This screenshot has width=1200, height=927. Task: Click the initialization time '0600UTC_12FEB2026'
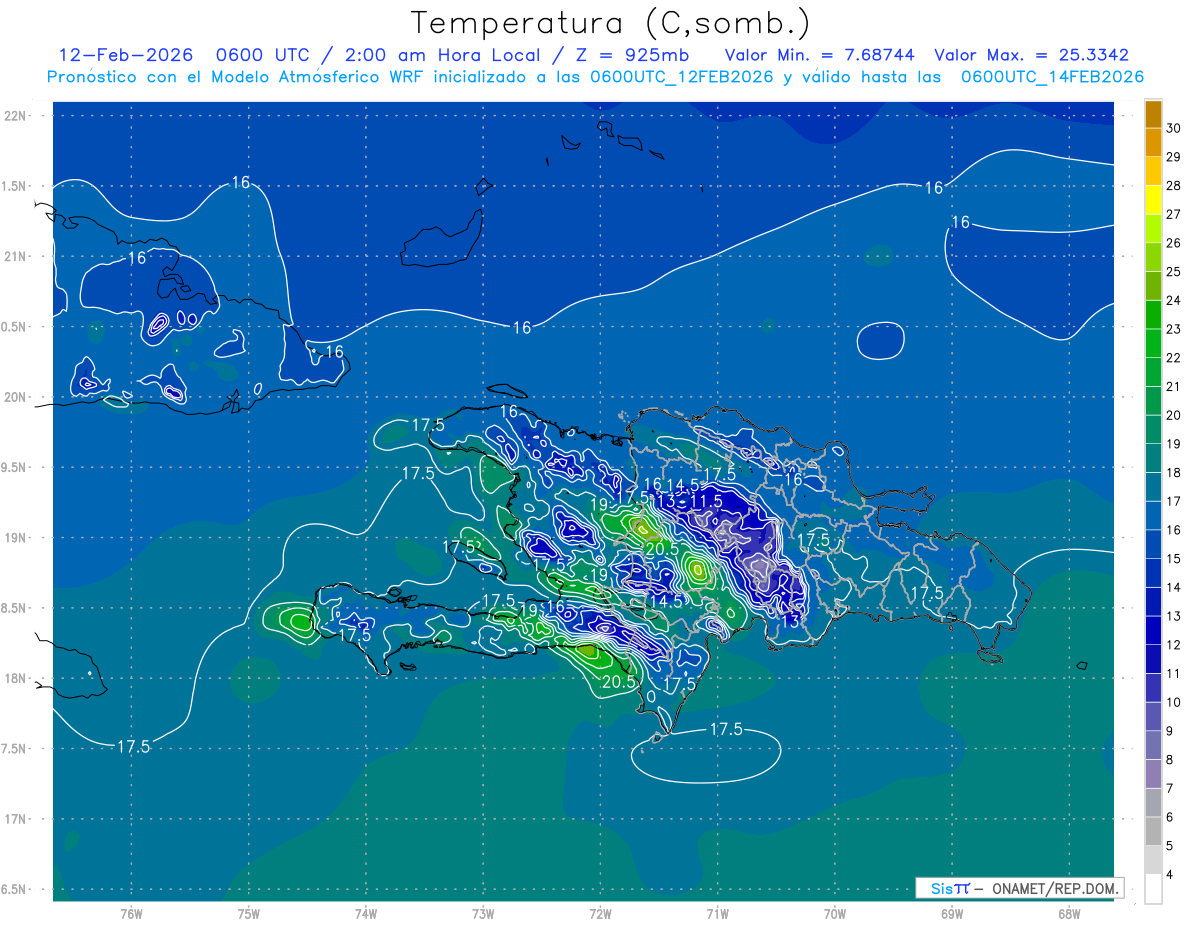[x=682, y=77]
